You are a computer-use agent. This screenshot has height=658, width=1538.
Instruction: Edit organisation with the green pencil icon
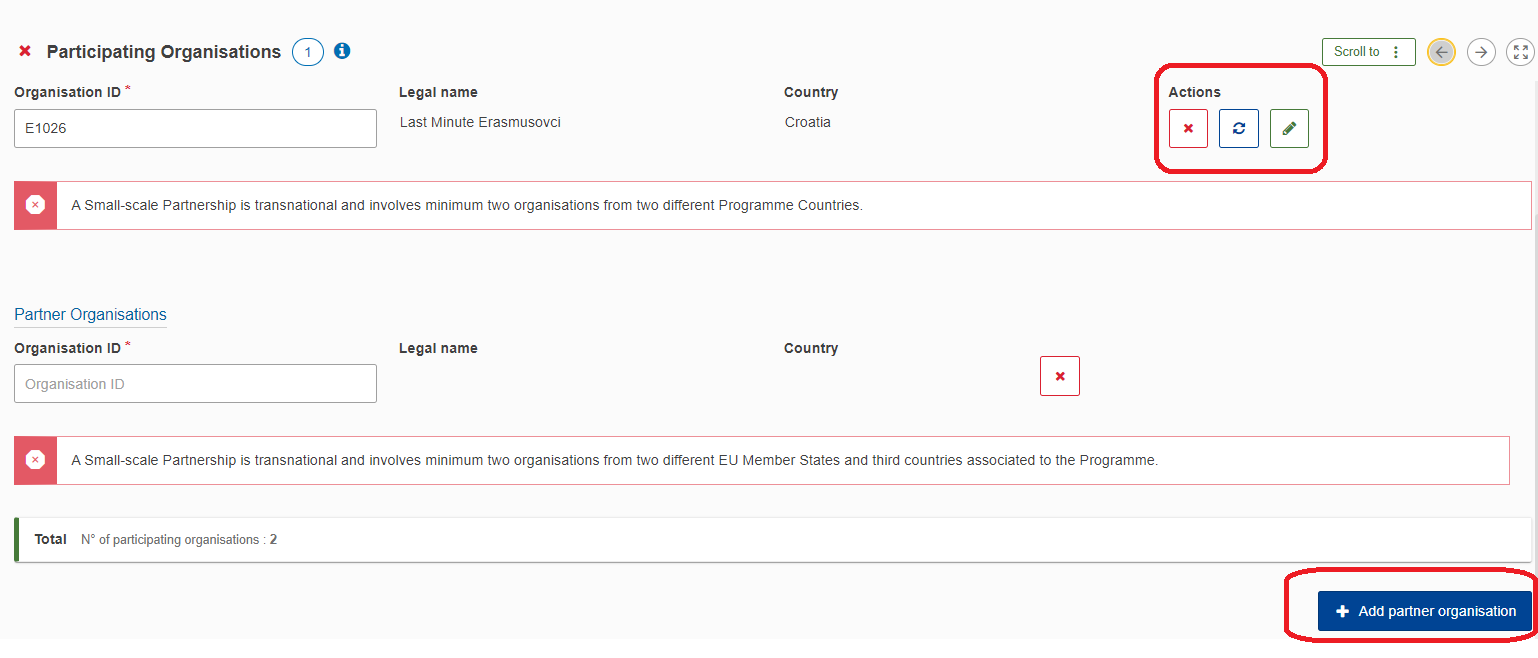(1289, 129)
